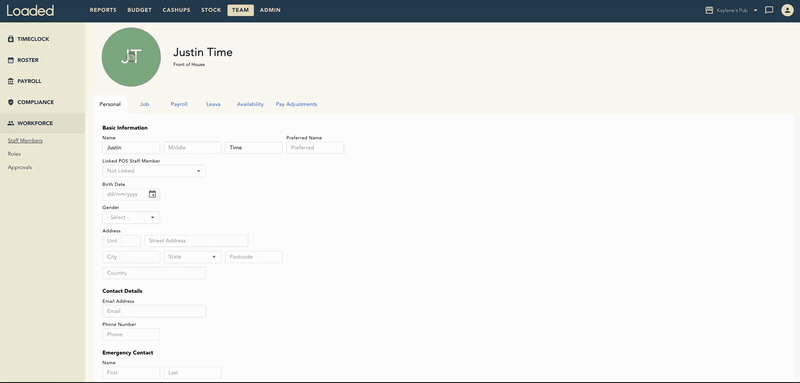Click the City field
The image size is (800, 383).
coord(131,257)
